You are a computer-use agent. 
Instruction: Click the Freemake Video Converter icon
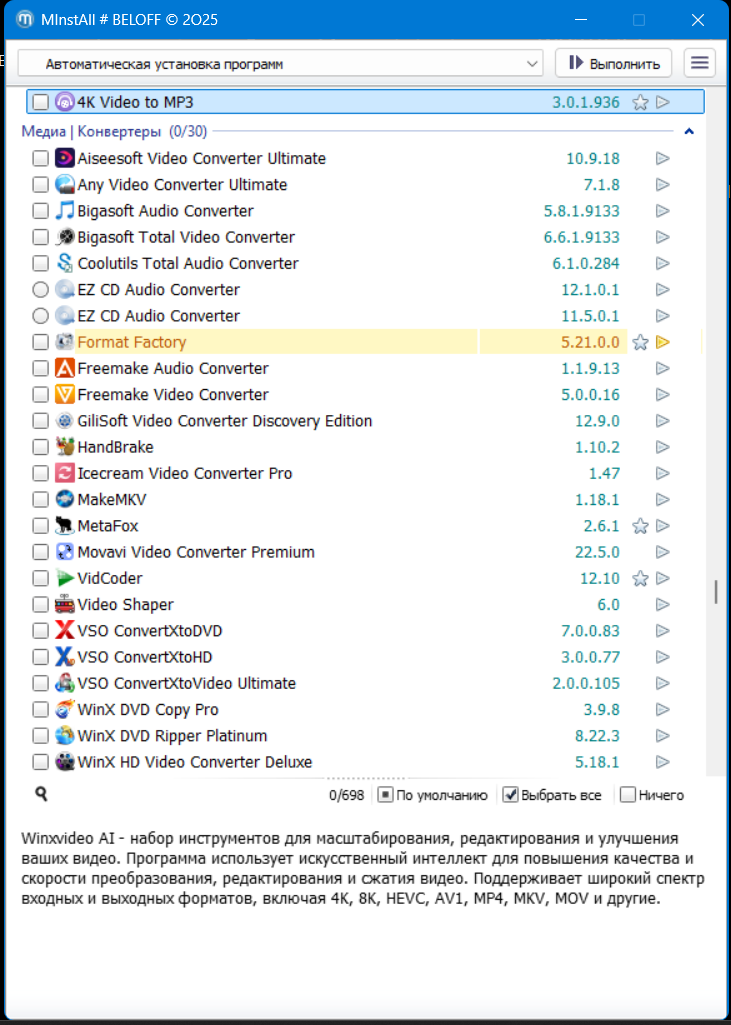pyautogui.click(x=65, y=394)
